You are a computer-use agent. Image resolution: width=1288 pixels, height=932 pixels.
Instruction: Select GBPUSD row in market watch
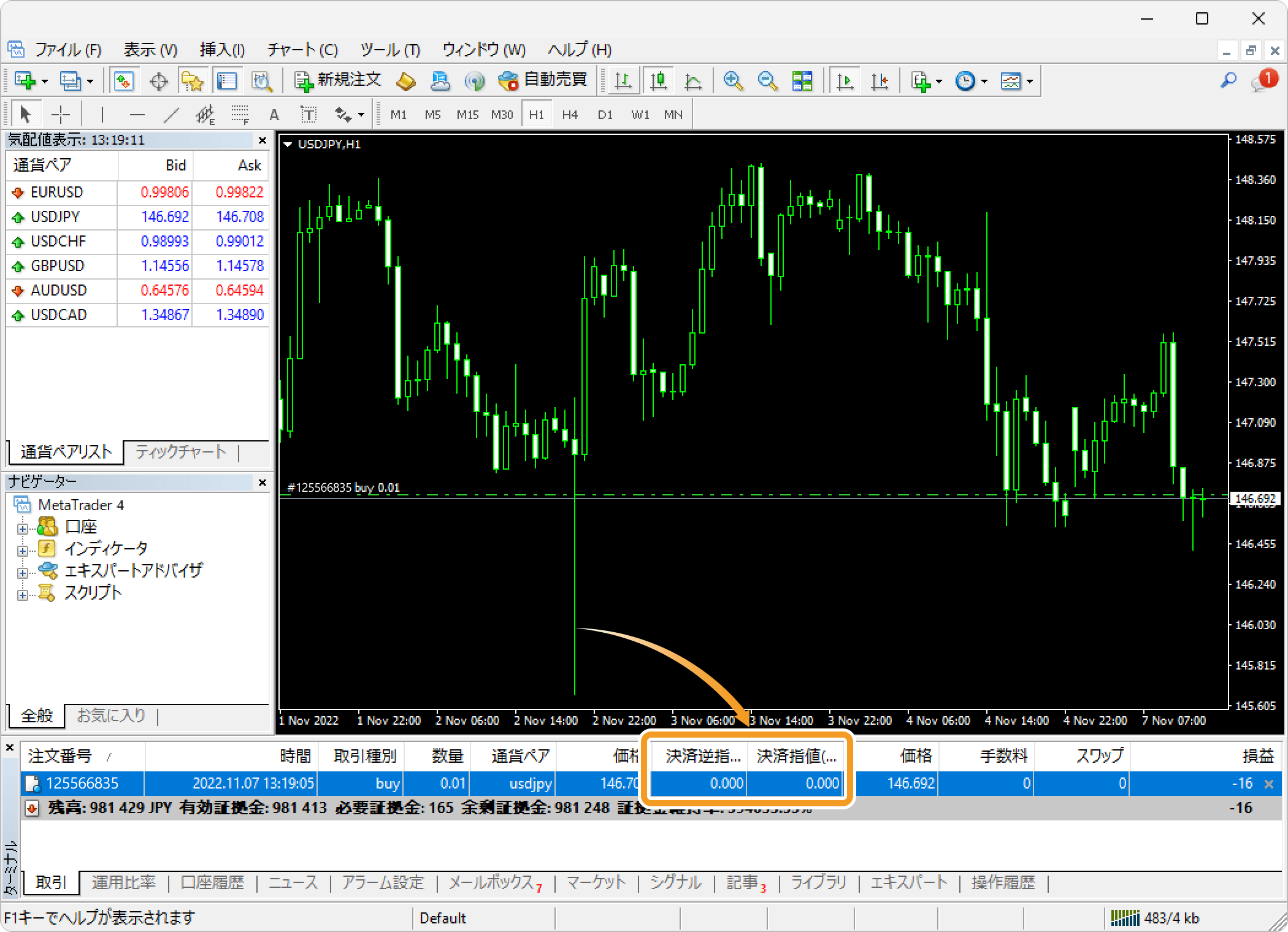pos(137,266)
